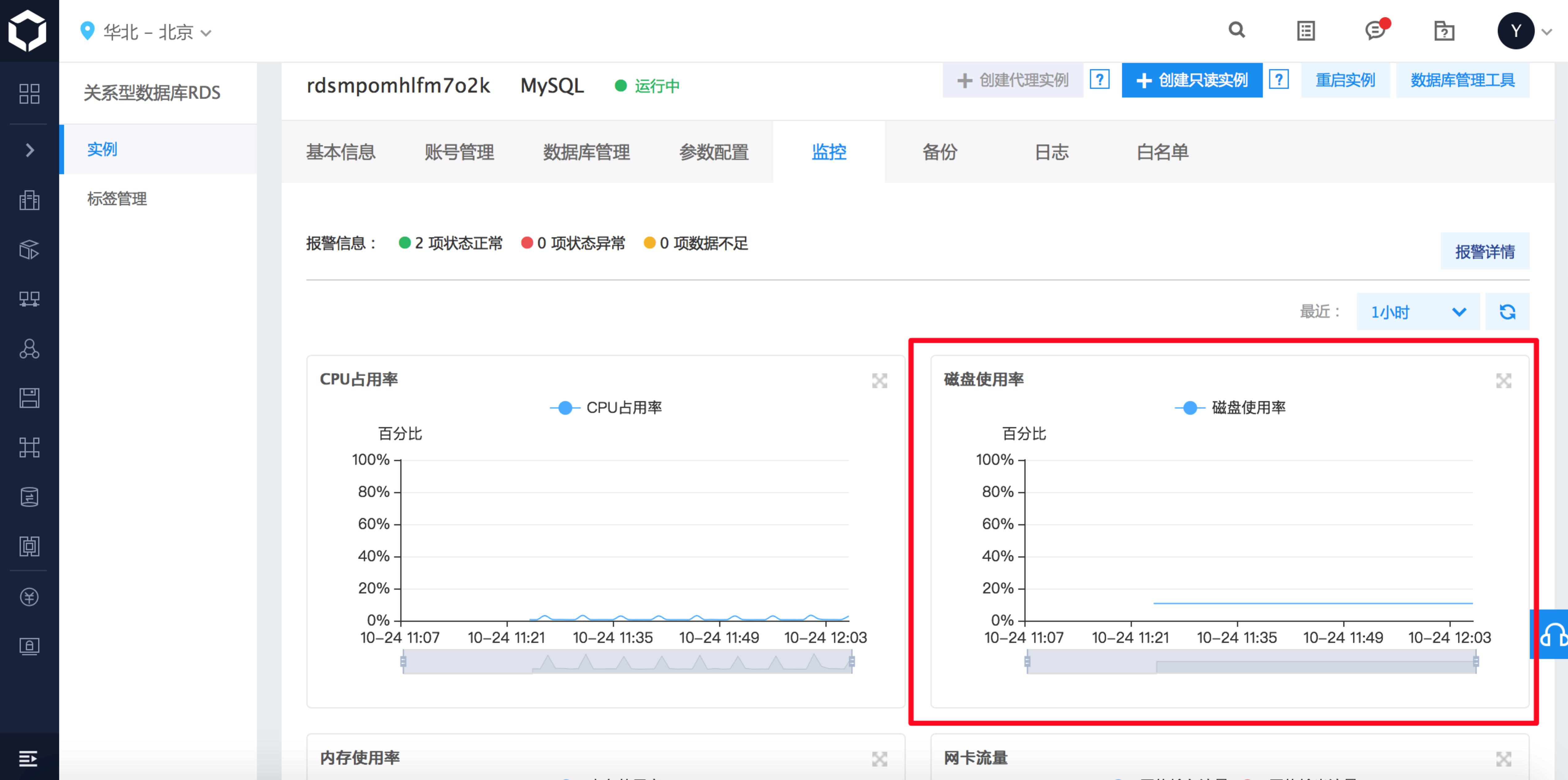
Task: Click disk chart range slider left handle
Action: (x=1027, y=661)
